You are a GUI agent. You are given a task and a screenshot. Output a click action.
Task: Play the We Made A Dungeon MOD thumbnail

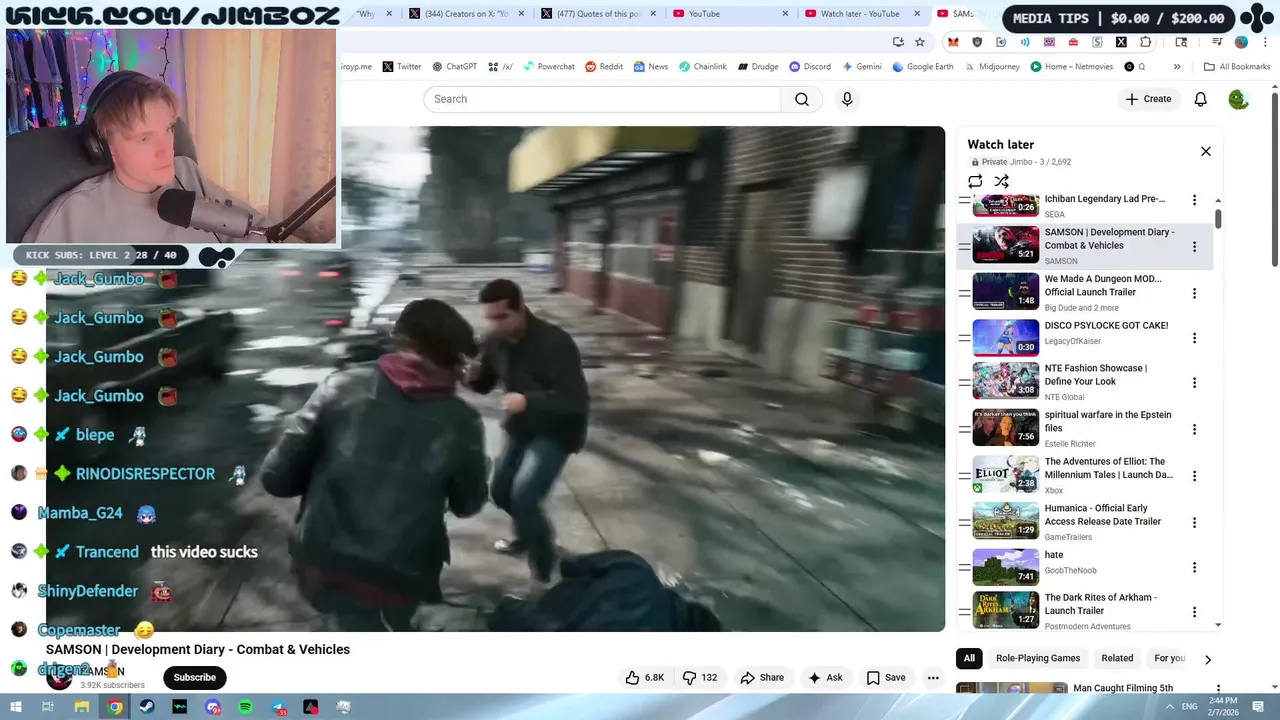point(1006,291)
